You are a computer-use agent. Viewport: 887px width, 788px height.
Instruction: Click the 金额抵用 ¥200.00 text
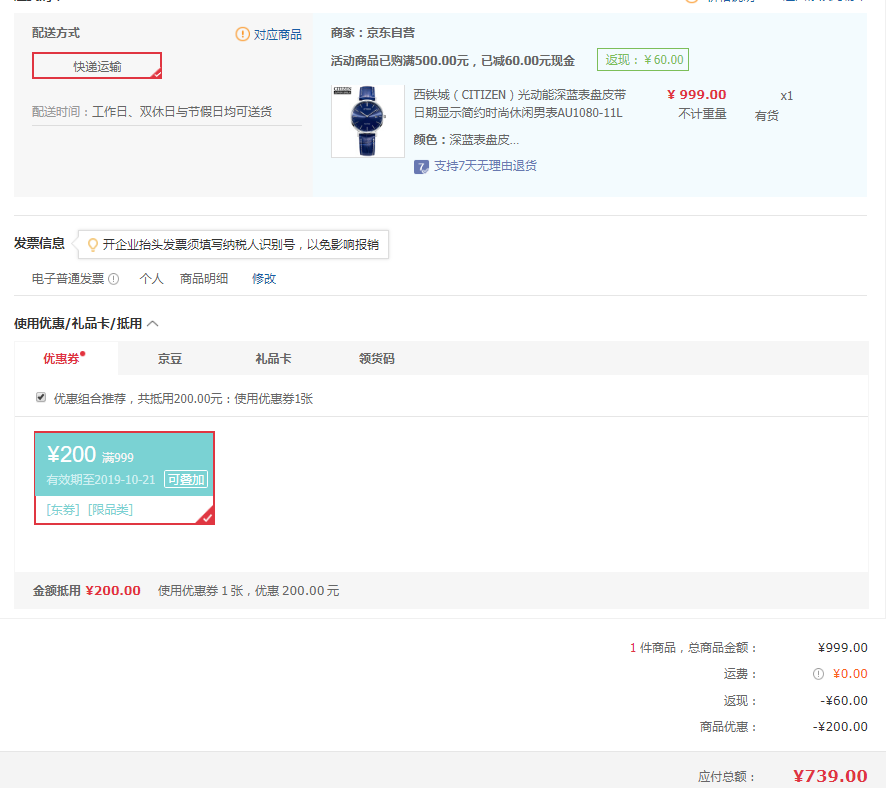pos(87,591)
